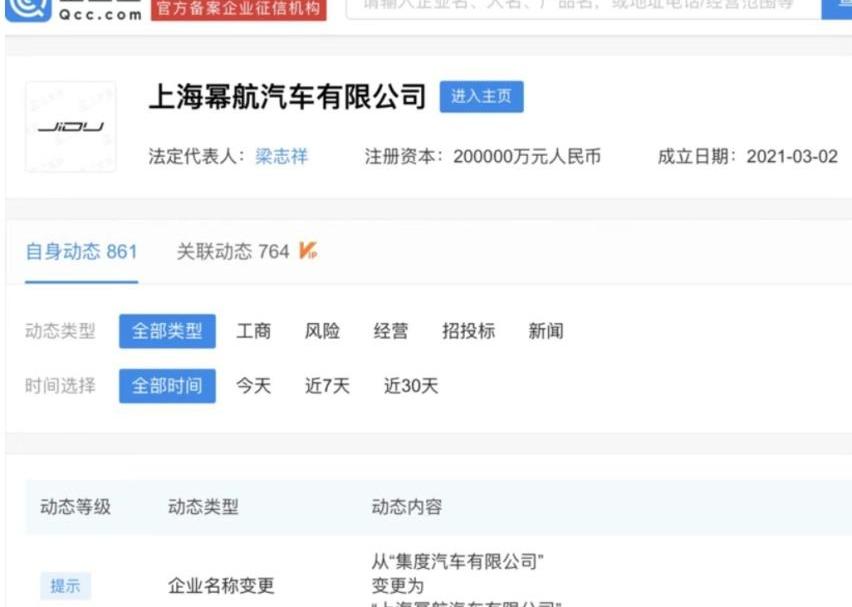Switch to 自身动态 861 tab
Image resolution: width=852 pixels, height=607 pixels.
tap(81, 252)
